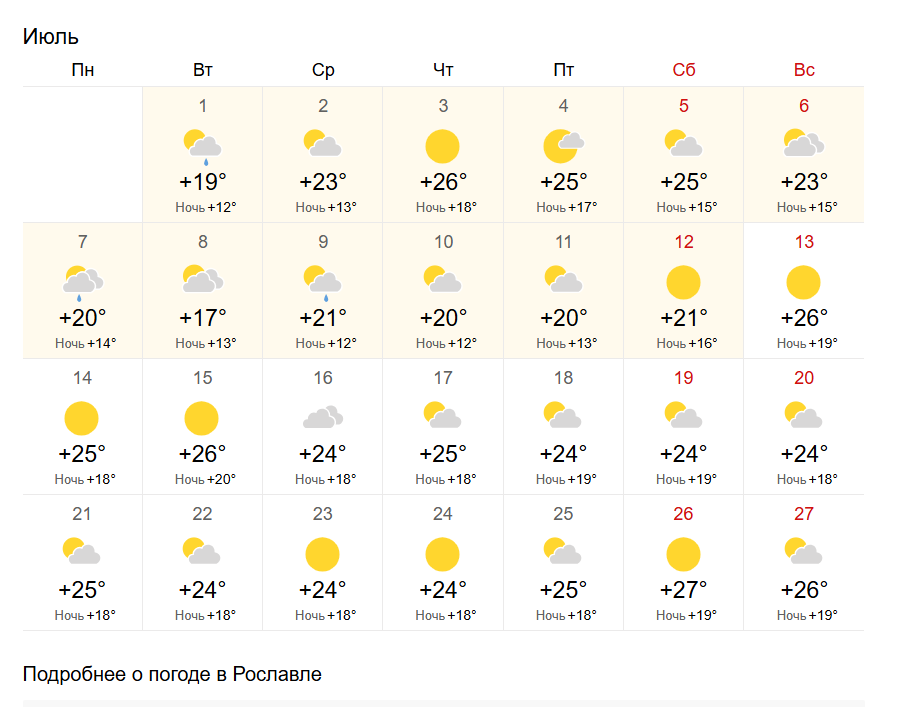Click the sun icon for July 23

coord(322,554)
